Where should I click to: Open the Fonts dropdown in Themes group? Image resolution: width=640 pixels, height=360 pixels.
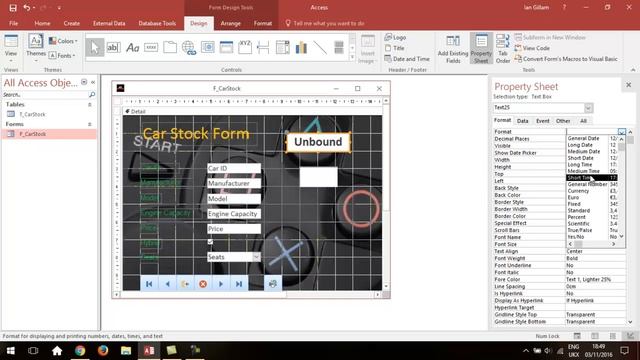[x=63, y=55]
